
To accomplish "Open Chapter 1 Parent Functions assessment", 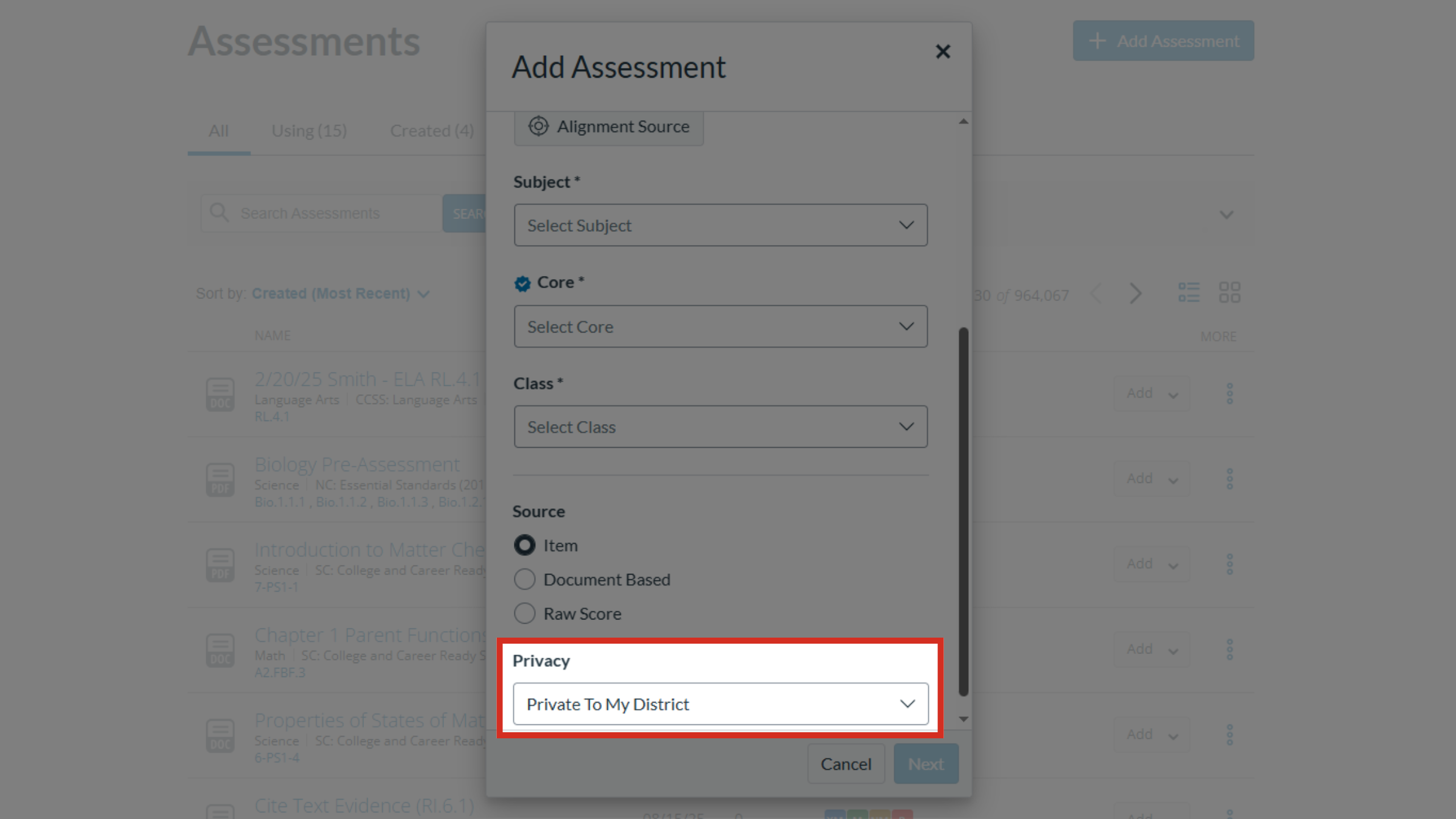I will point(370,635).
